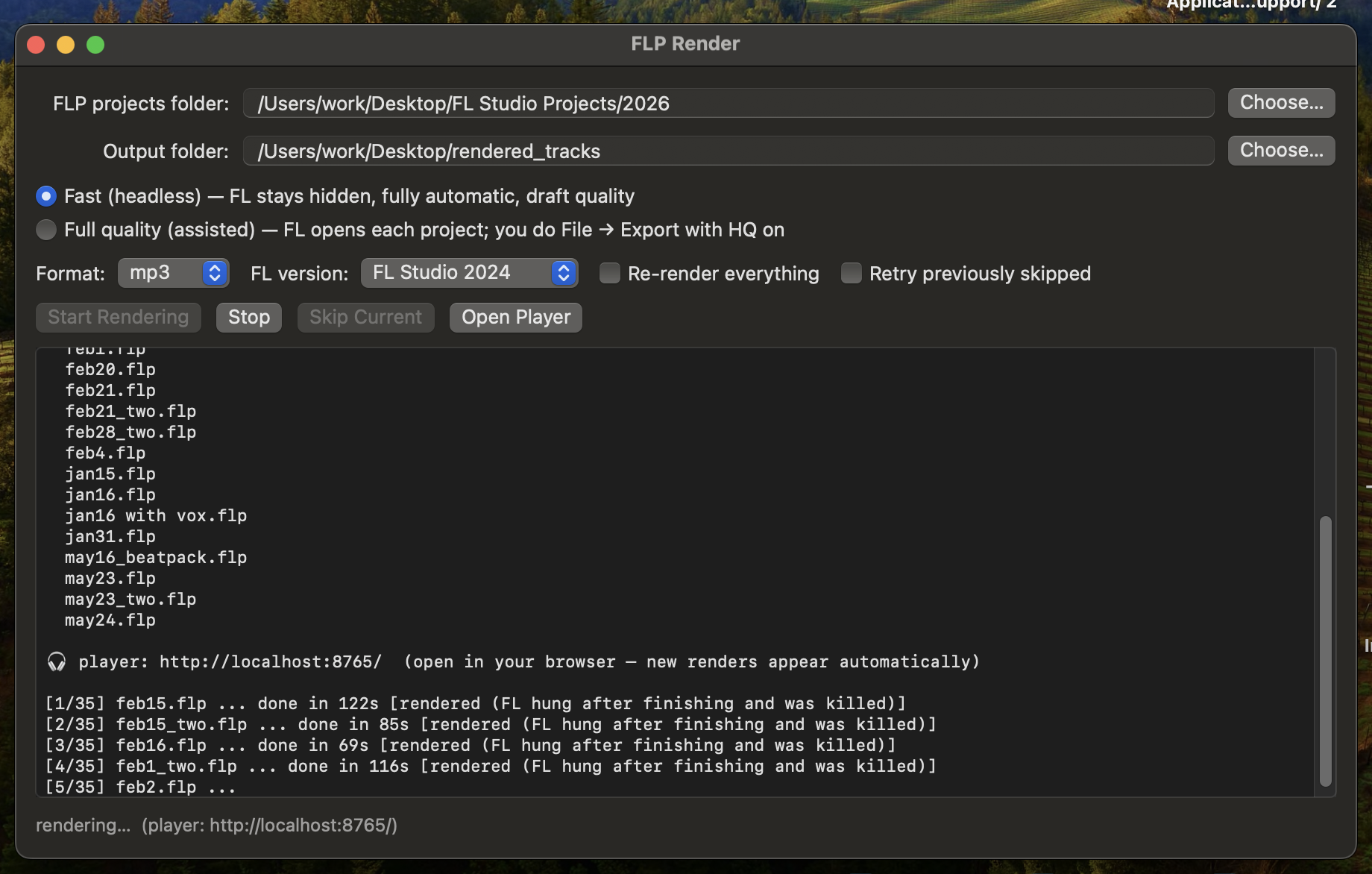The image size is (1372, 874).
Task: Choose the FLP projects folder
Action: coord(1281,103)
